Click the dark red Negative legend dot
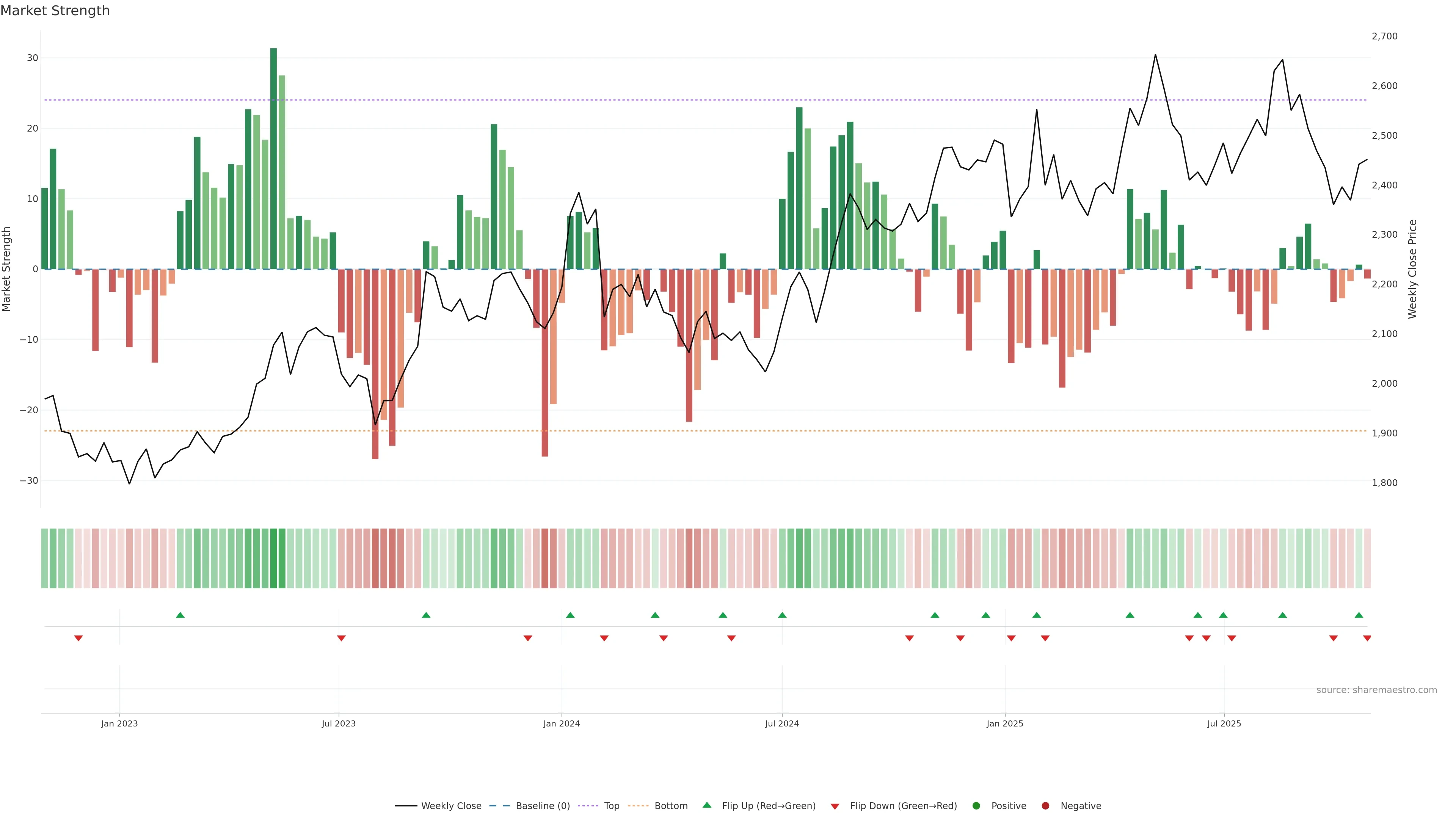Screen dimensions: 1456x819 click(1045, 805)
